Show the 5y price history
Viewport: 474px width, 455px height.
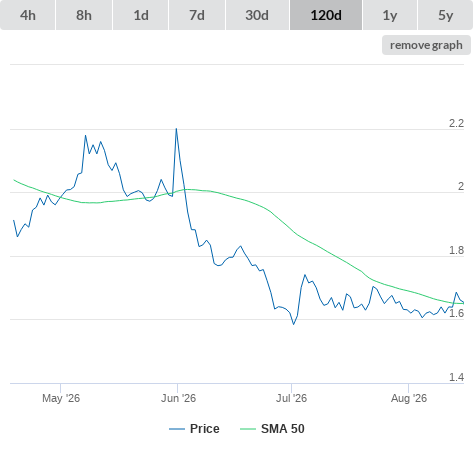445,15
